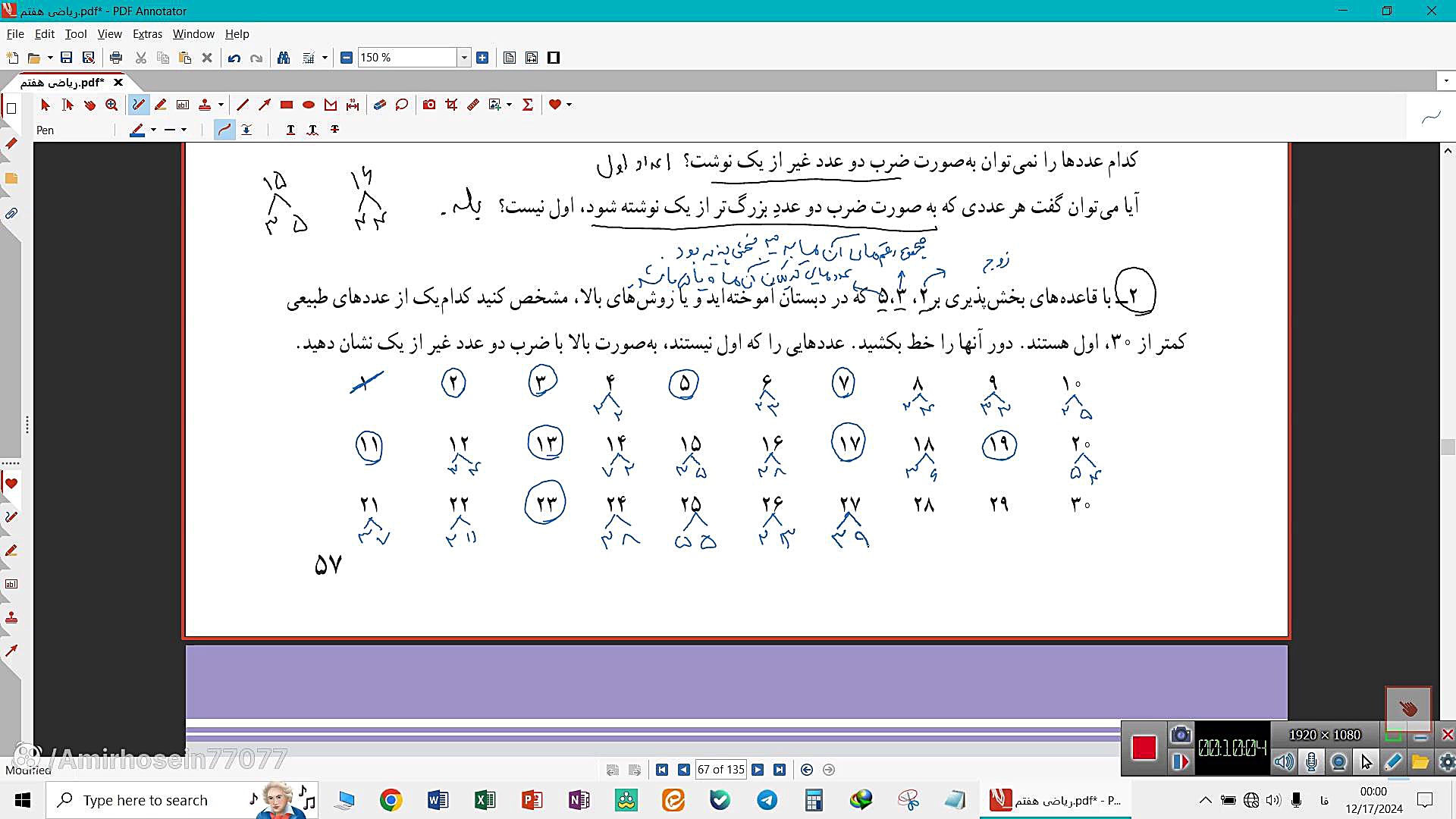Toggle full screen view mode
The height and width of the screenshot is (819, 1456).
(554, 58)
